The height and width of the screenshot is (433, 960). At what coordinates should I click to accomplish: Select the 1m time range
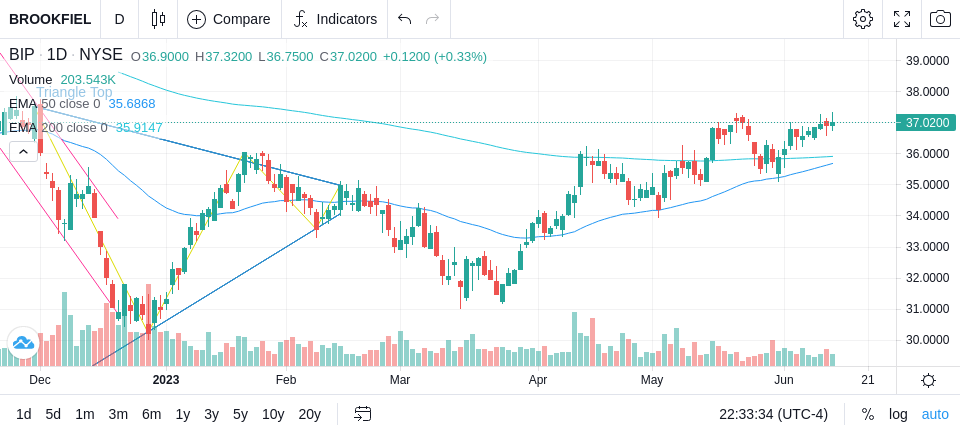(x=84, y=415)
